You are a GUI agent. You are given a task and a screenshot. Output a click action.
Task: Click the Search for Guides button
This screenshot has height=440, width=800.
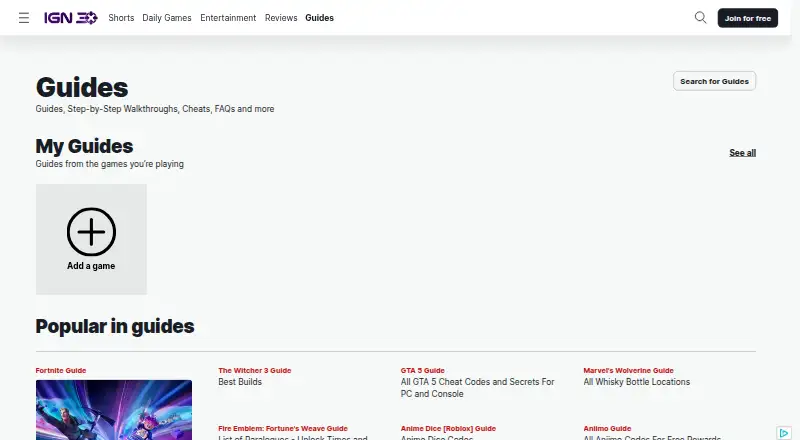pos(714,81)
